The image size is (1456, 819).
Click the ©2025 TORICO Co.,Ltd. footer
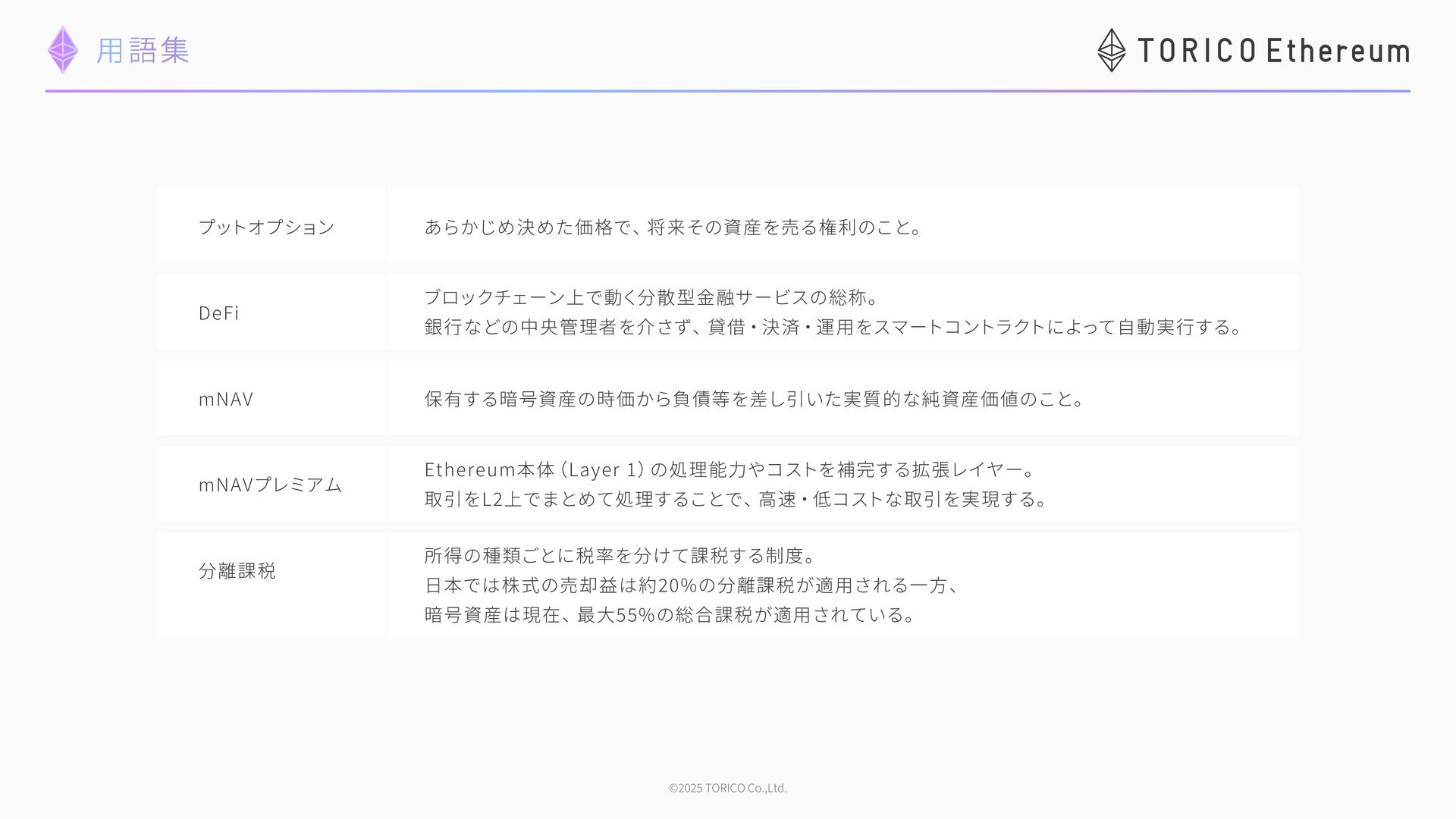pyautogui.click(x=727, y=788)
